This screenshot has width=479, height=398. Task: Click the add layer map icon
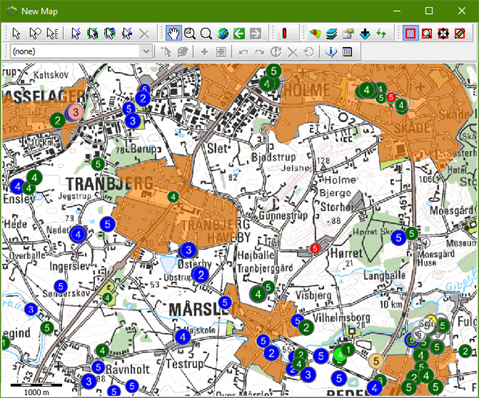(315, 33)
